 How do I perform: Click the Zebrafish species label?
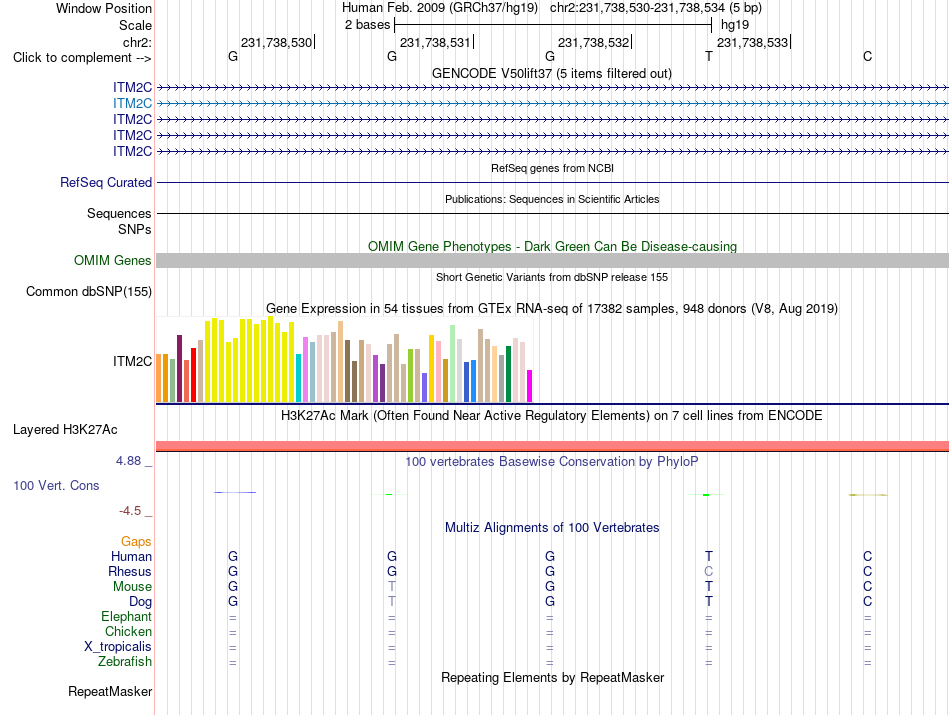tap(125, 662)
